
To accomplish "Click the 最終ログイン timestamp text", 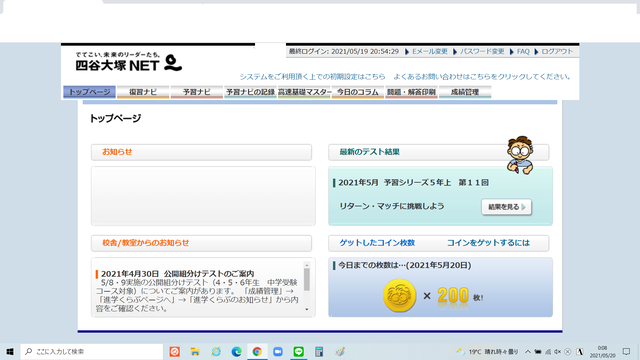I will point(344,51).
